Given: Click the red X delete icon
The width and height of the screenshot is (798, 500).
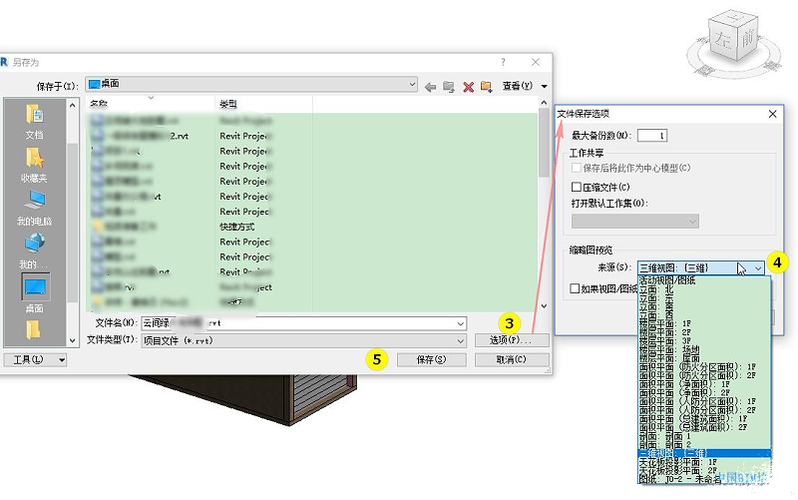Looking at the screenshot, I should click(x=468, y=87).
